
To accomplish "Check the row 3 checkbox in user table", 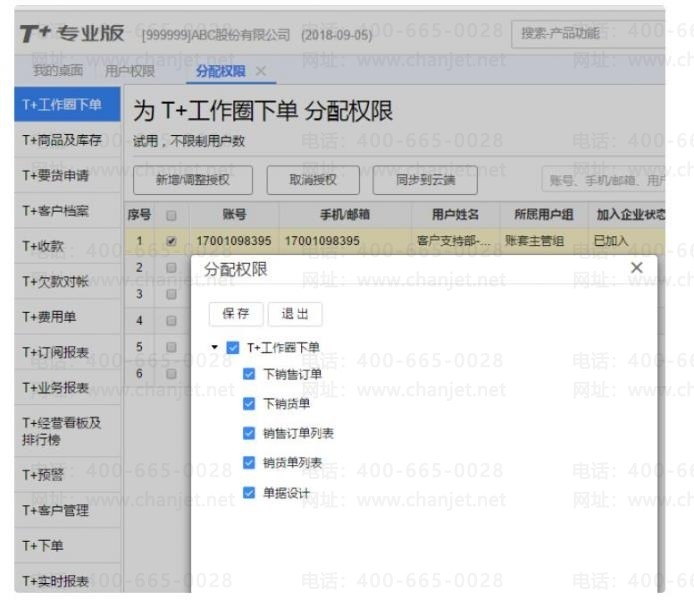I will pyautogui.click(x=171, y=294).
